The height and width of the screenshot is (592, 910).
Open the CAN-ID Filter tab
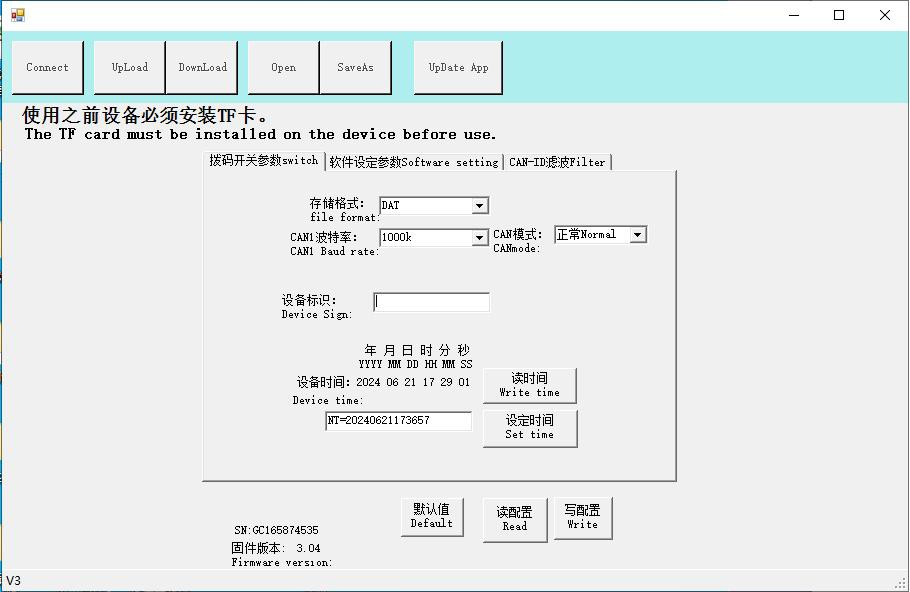557,162
